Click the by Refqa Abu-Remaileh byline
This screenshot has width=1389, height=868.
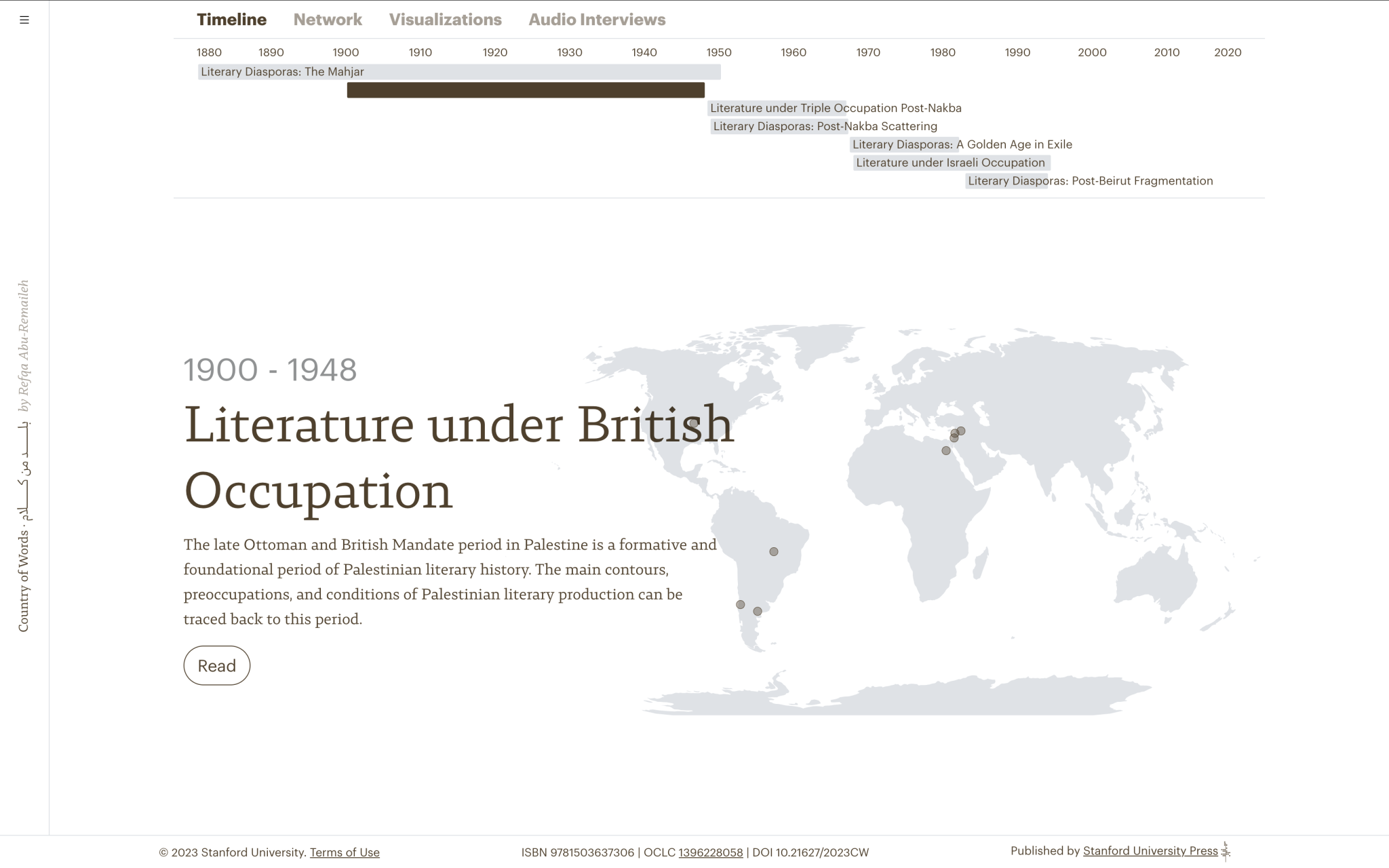tap(24, 346)
